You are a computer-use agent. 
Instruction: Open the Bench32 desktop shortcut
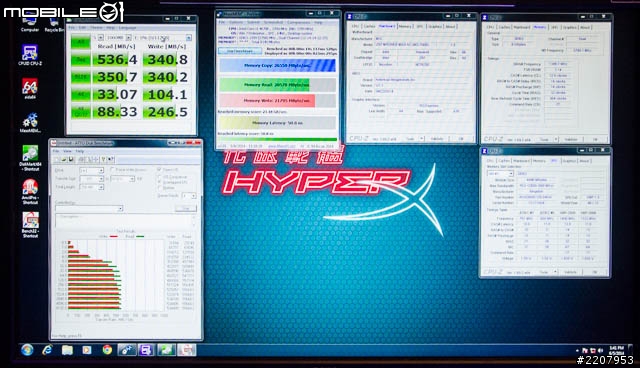tap(30, 225)
